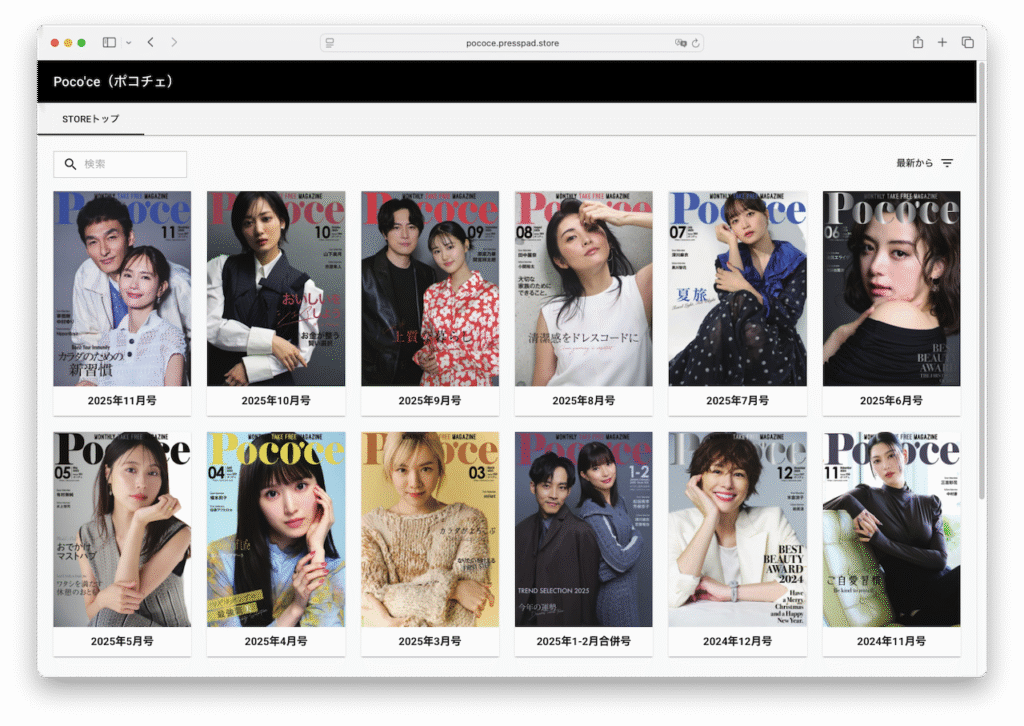This screenshot has height=726, width=1024.
Task: Toggle the Safari sidebar panel icon
Action: 109,43
